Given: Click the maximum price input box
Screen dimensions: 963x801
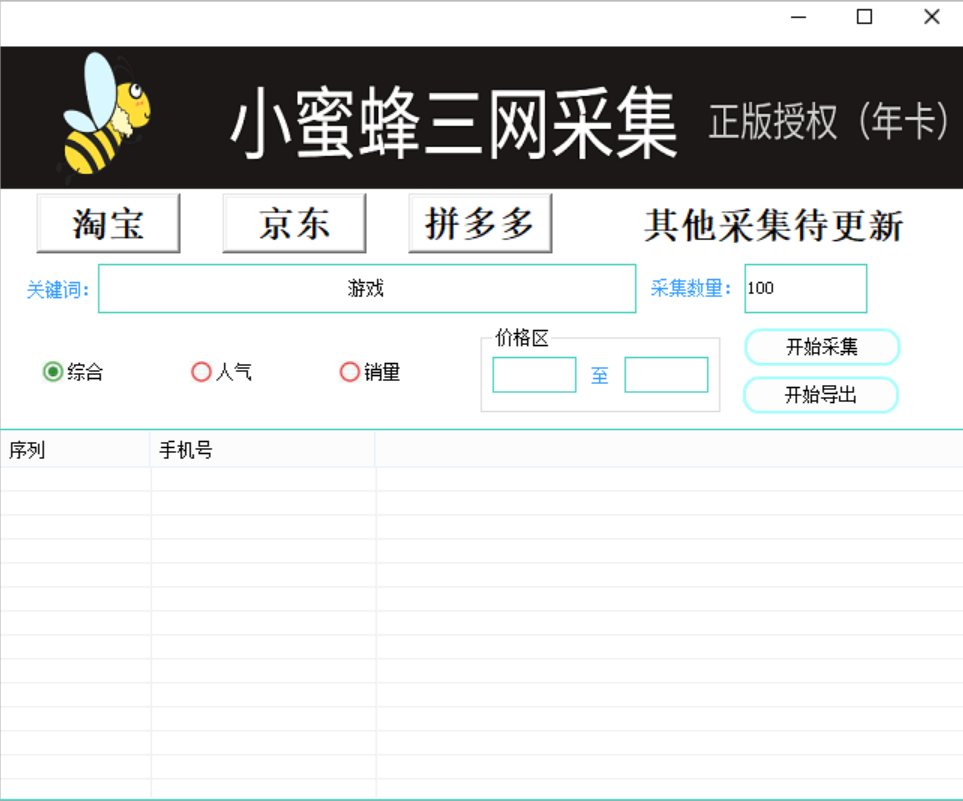Looking at the screenshot, I should 665,374.
